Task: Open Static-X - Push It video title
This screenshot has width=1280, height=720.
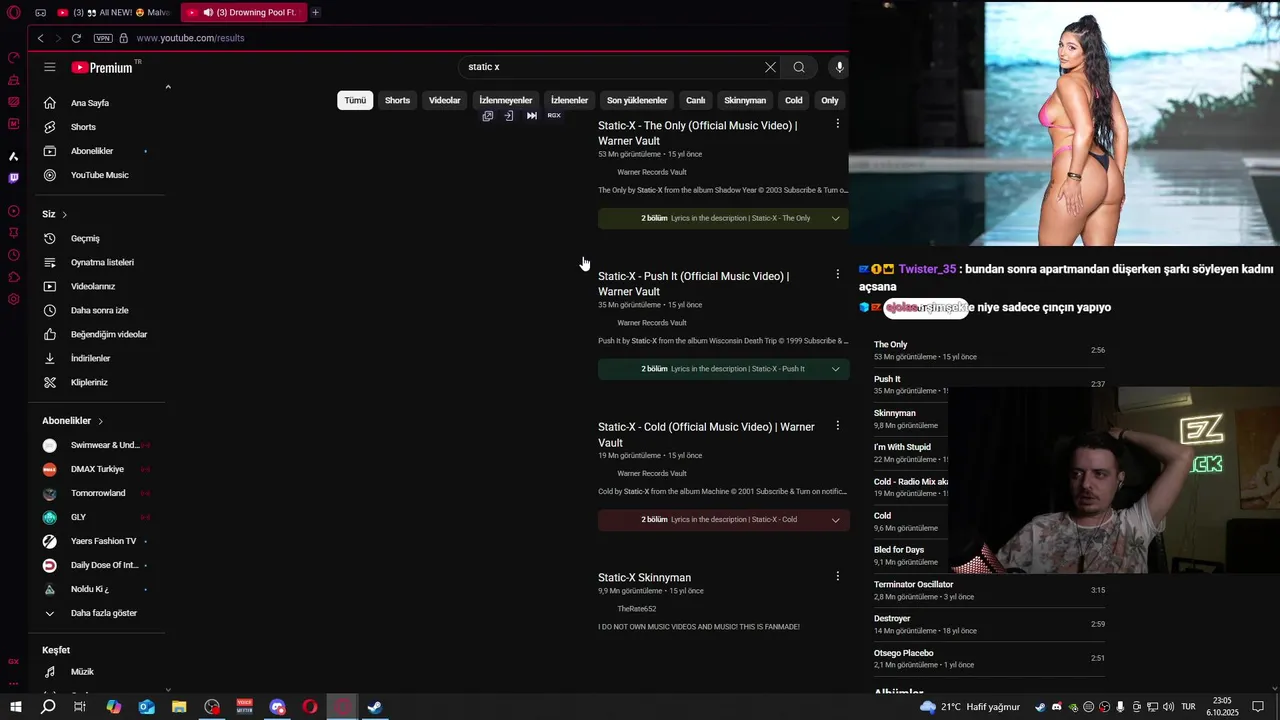Action: pos(694,284)
